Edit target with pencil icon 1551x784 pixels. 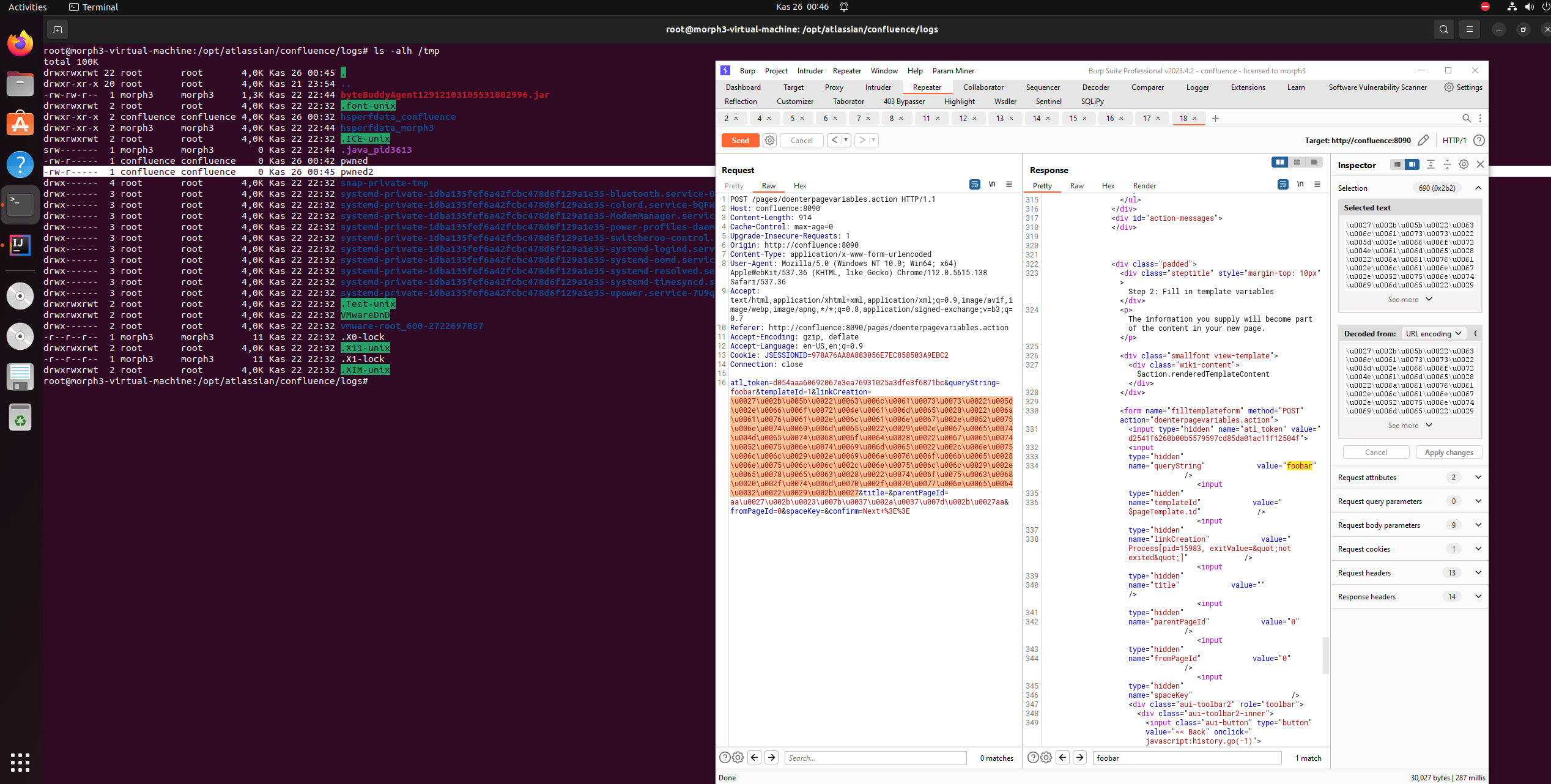pyautogui.click(x=1423, y=141)
